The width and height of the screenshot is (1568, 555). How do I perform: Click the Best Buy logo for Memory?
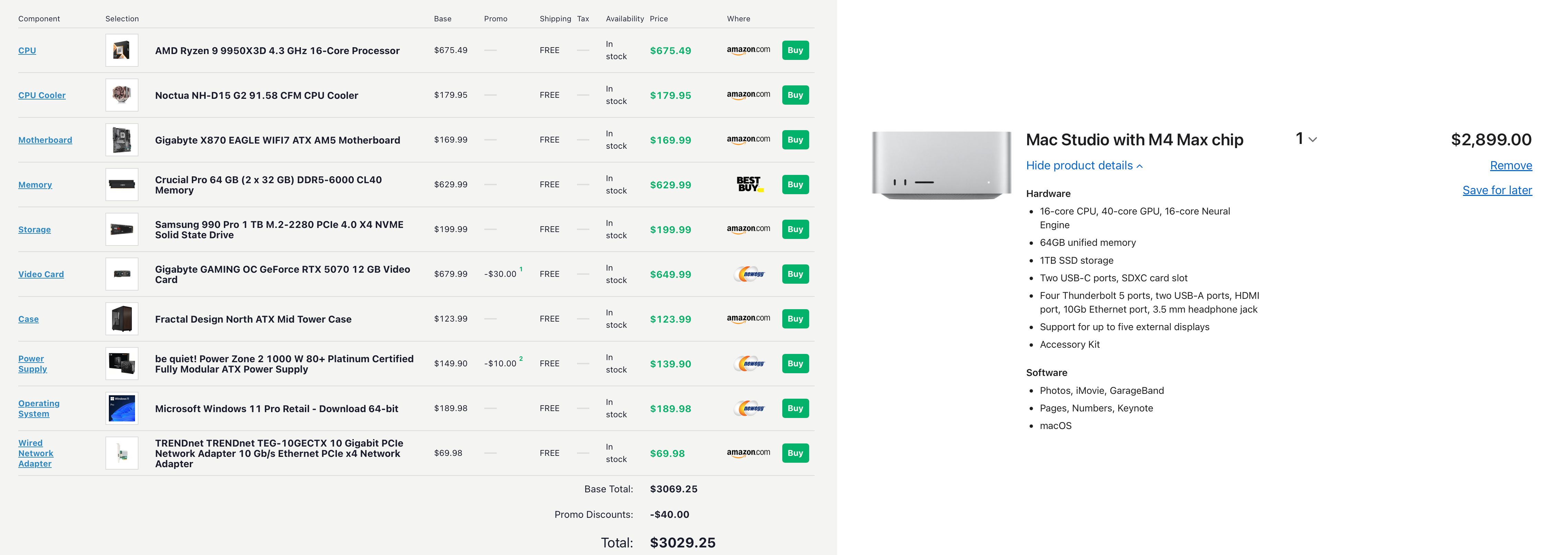pos(749,185)
